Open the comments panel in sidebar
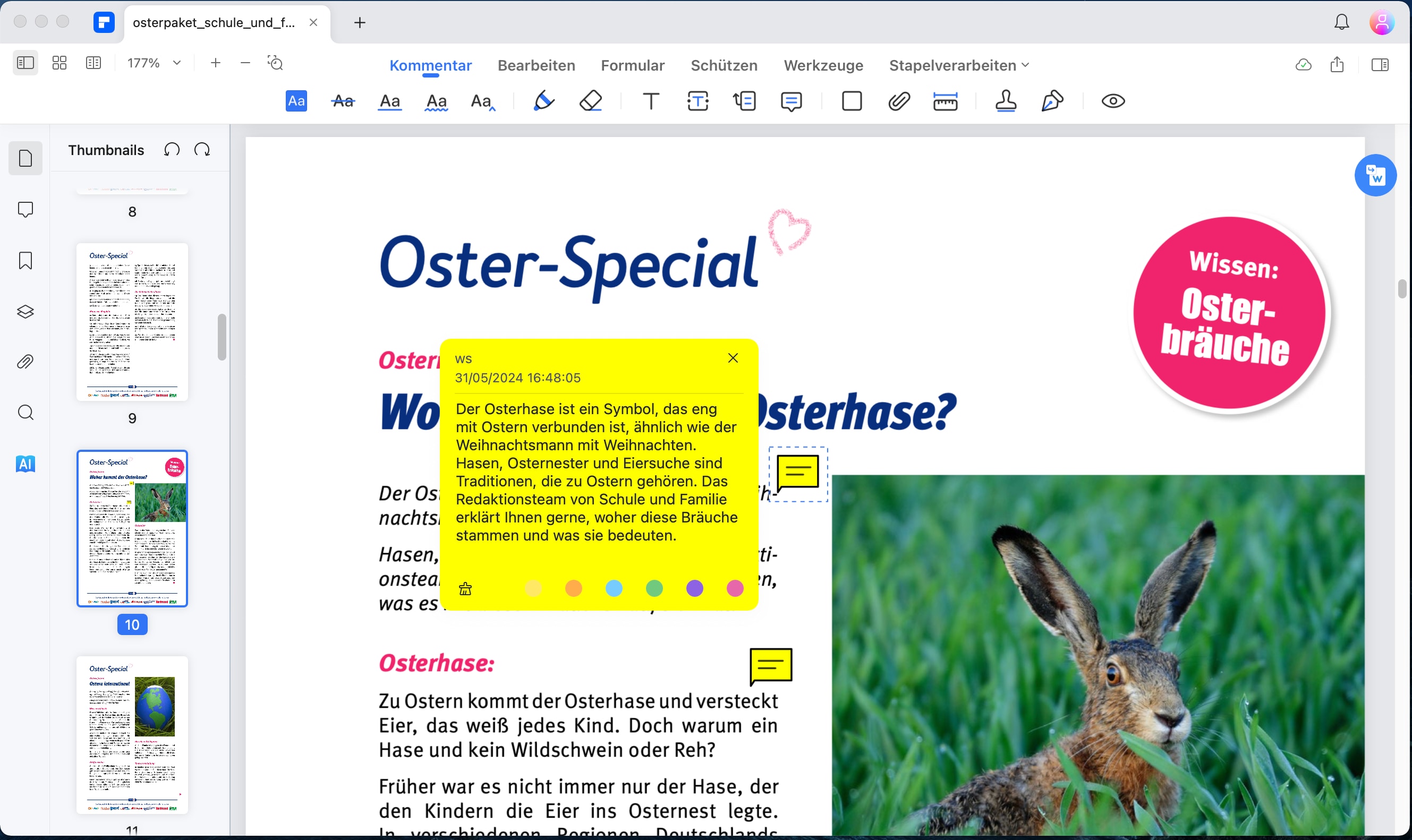 pyautogui.click(x=25, y=209)
